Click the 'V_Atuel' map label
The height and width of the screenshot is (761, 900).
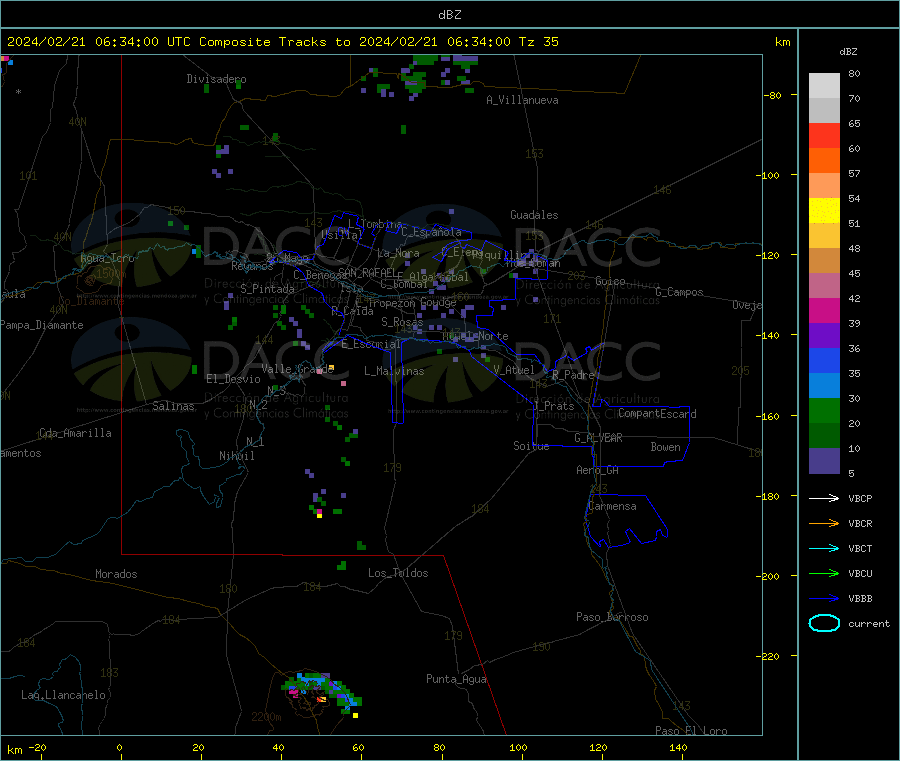[514, 370]
